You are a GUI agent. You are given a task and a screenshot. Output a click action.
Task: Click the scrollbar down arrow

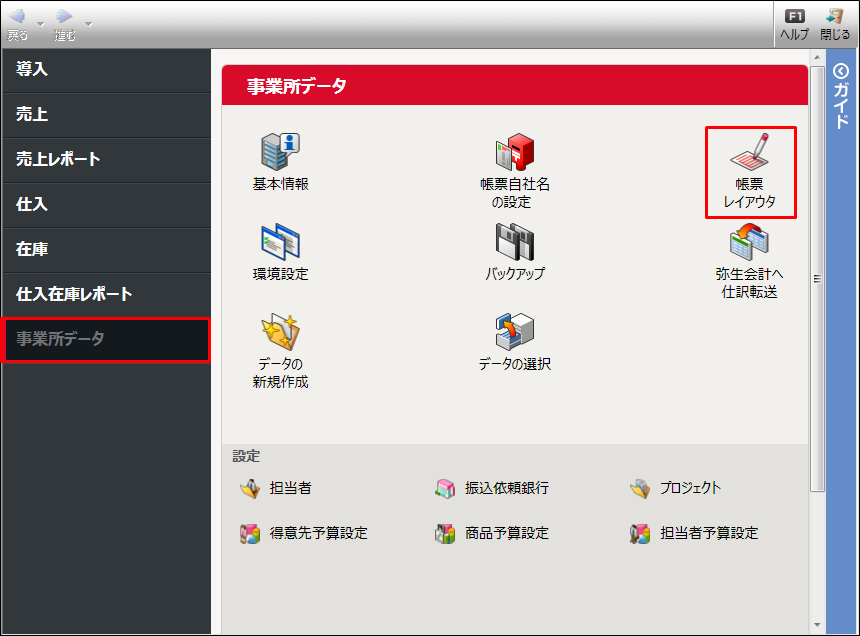tap(817, 624)
